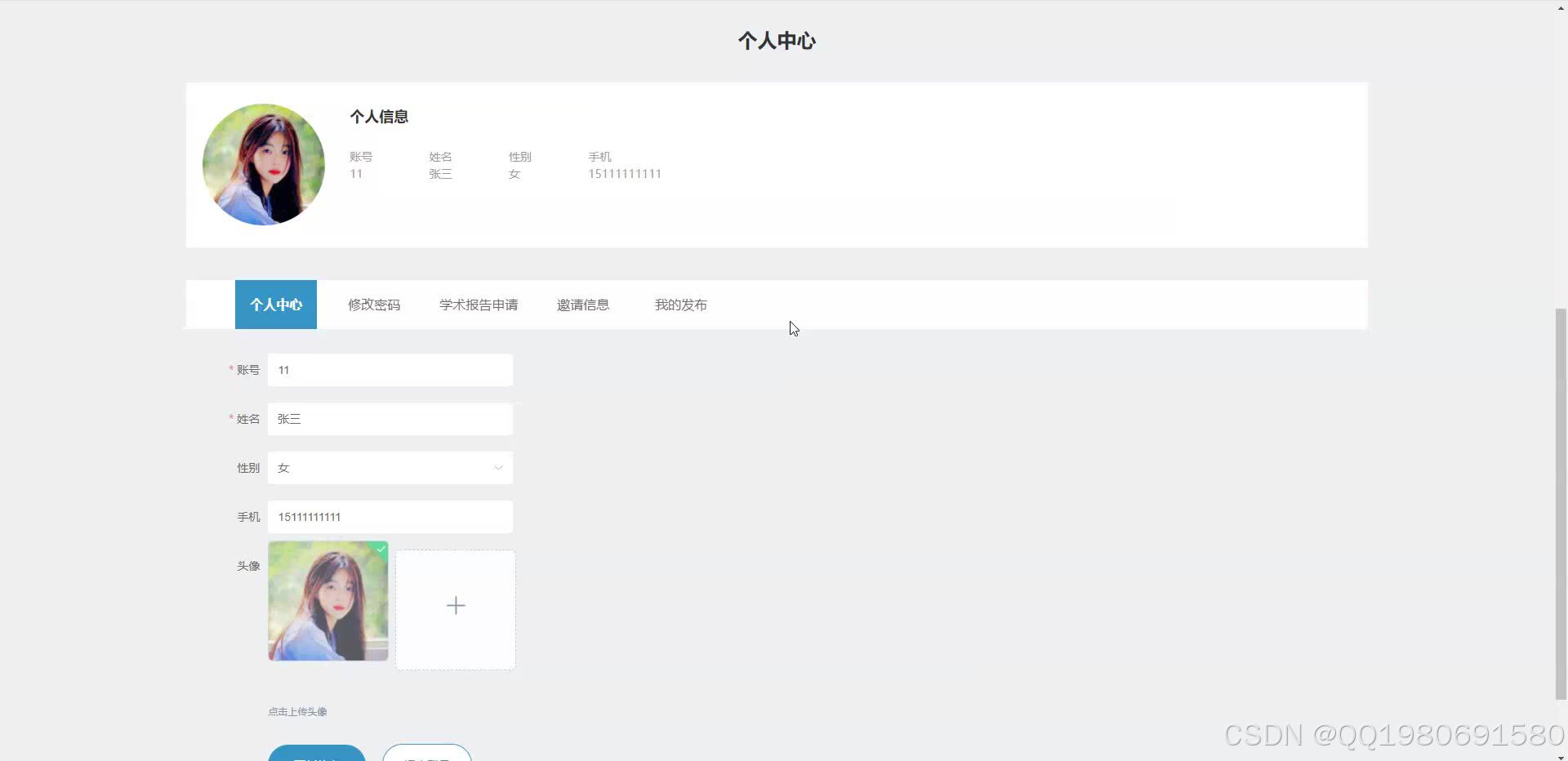Switch to the 我的发布 tab

pos(680,305)
